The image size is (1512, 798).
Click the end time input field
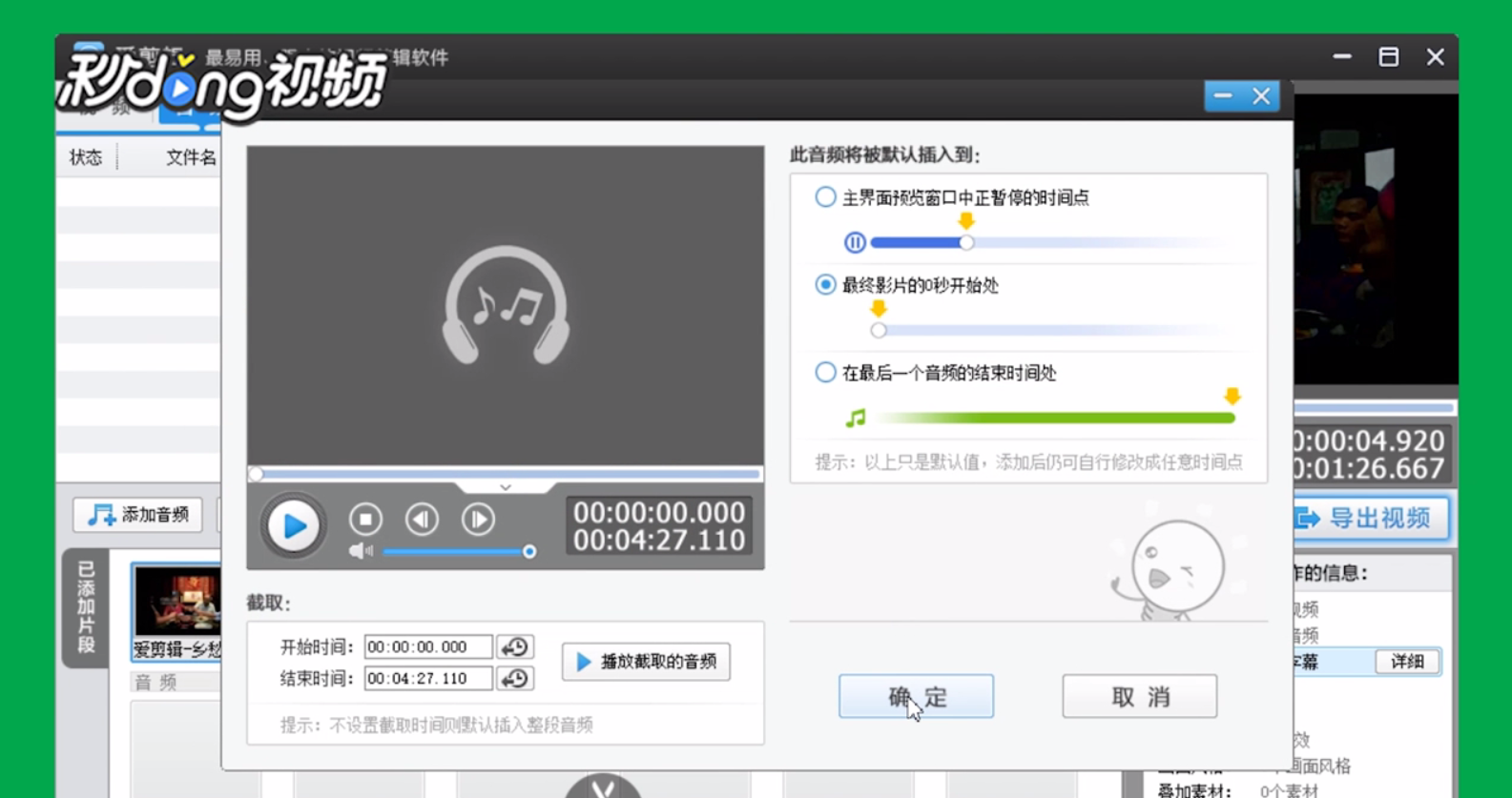pos(428,679)
